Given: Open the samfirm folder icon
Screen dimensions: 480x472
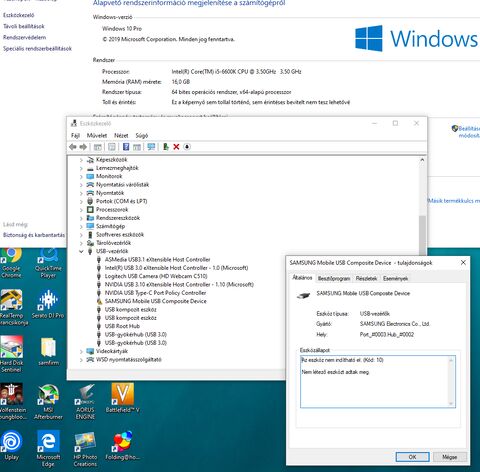Looking at the screenshot, I should tap(48, 351).
